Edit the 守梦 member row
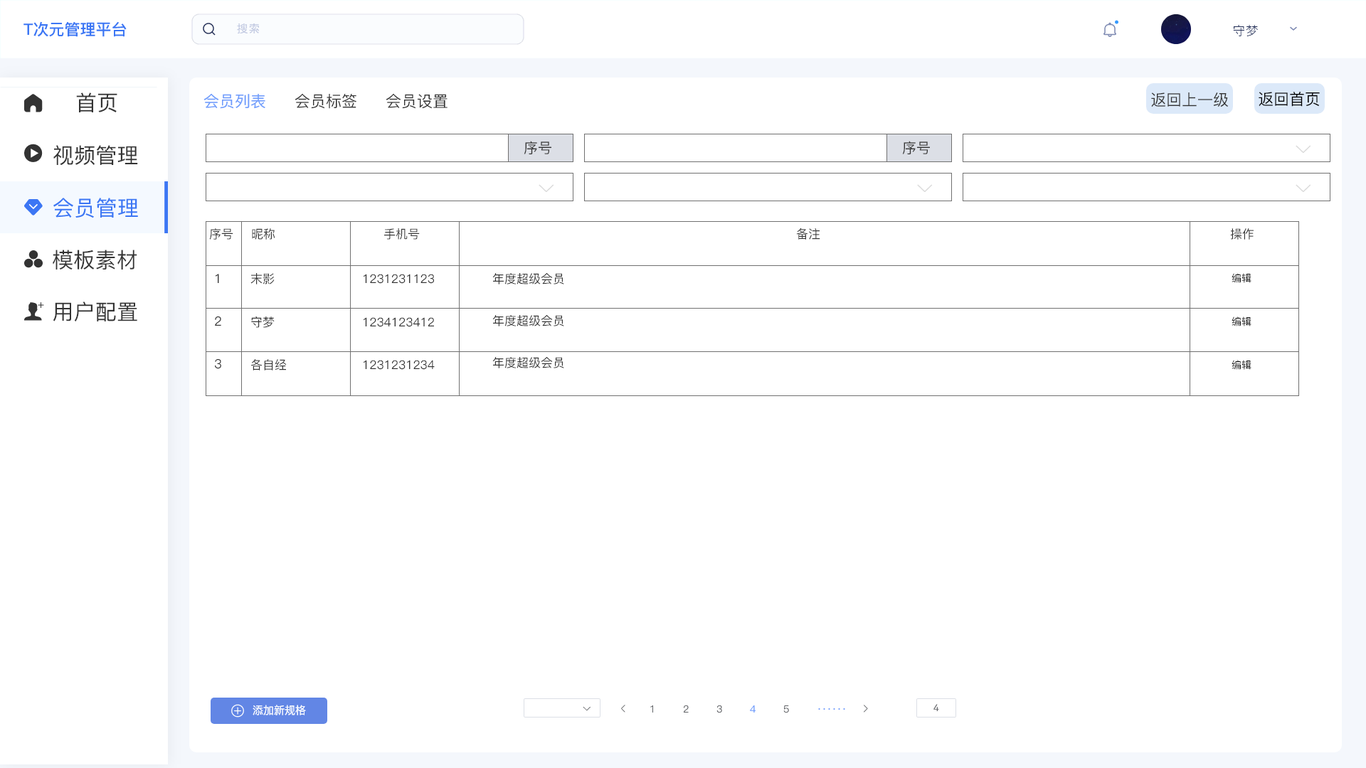This screenshot has height=768, width=1366. click(1242, 322)
